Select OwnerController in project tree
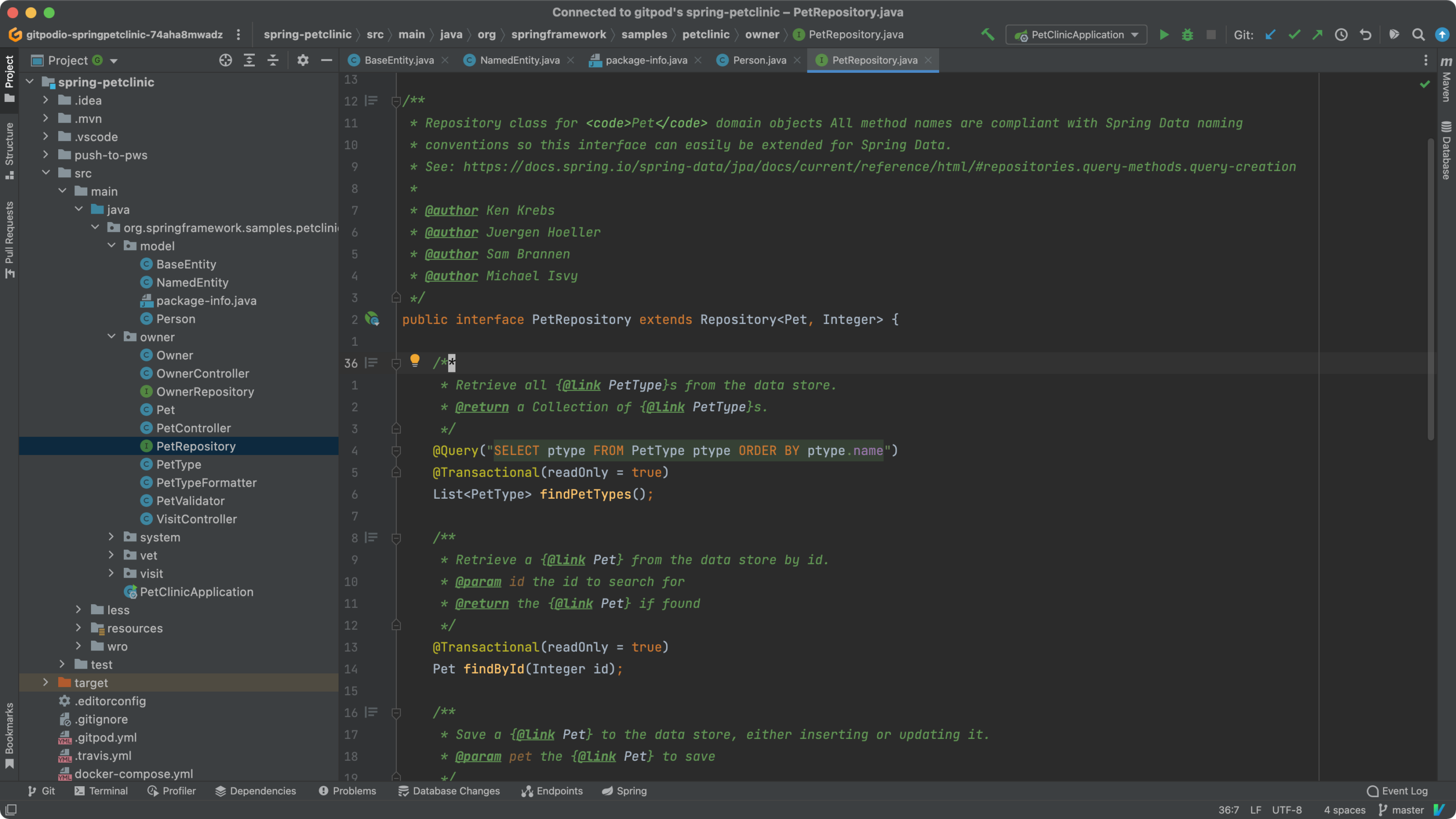 click(202, 373)
